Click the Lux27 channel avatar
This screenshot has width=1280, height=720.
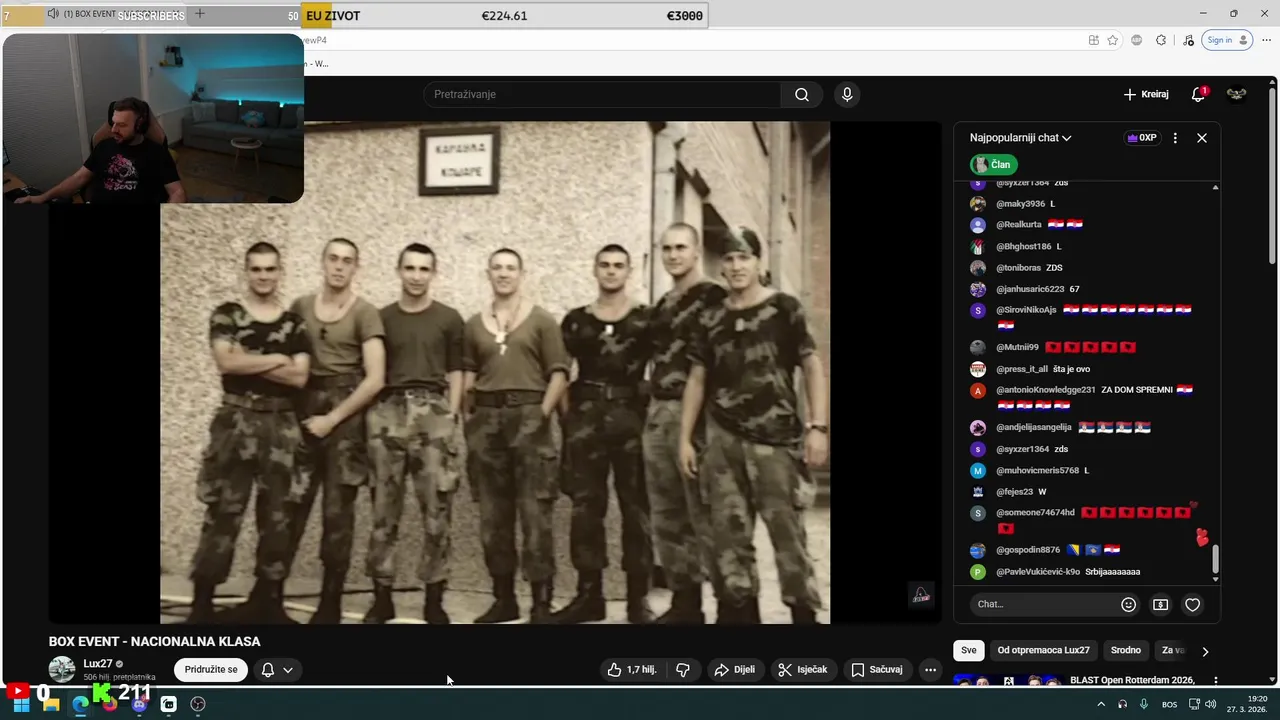pos(62,670)
